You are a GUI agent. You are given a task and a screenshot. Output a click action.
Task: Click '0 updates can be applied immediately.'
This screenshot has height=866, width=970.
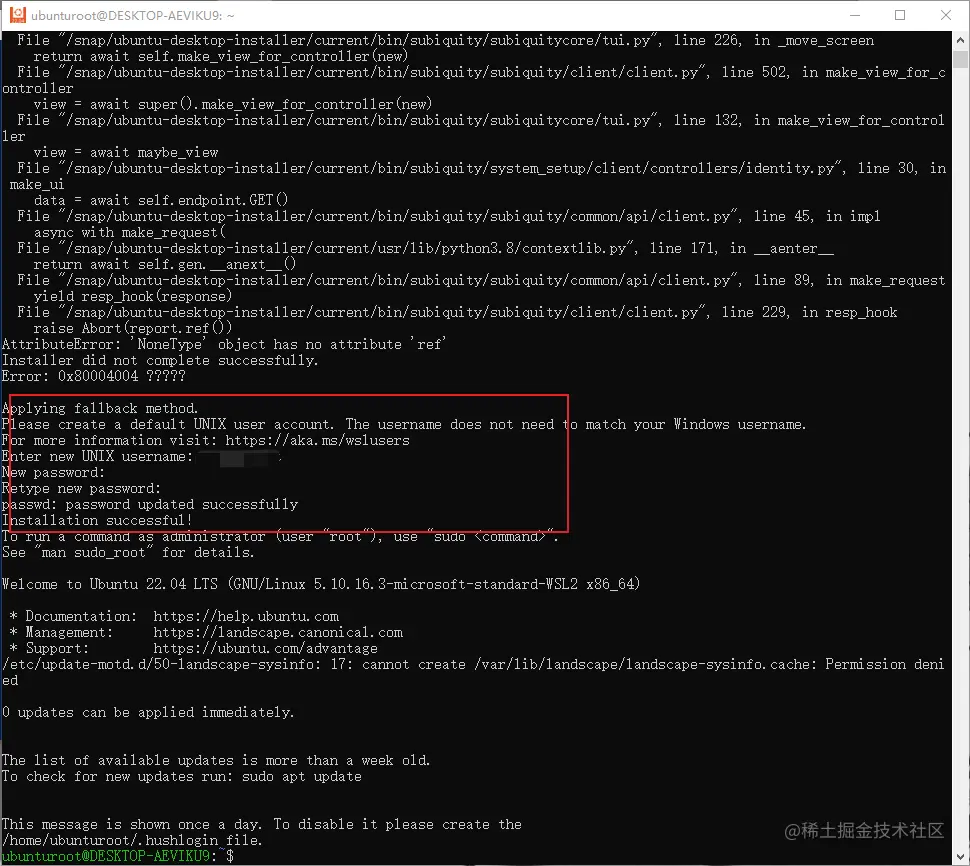tap(148, 713)
